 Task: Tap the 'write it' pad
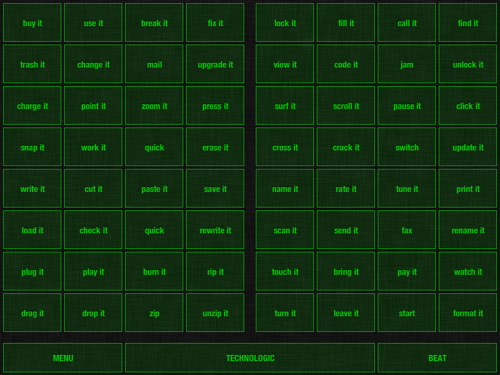pyautogui.click(x=32, y=189)
